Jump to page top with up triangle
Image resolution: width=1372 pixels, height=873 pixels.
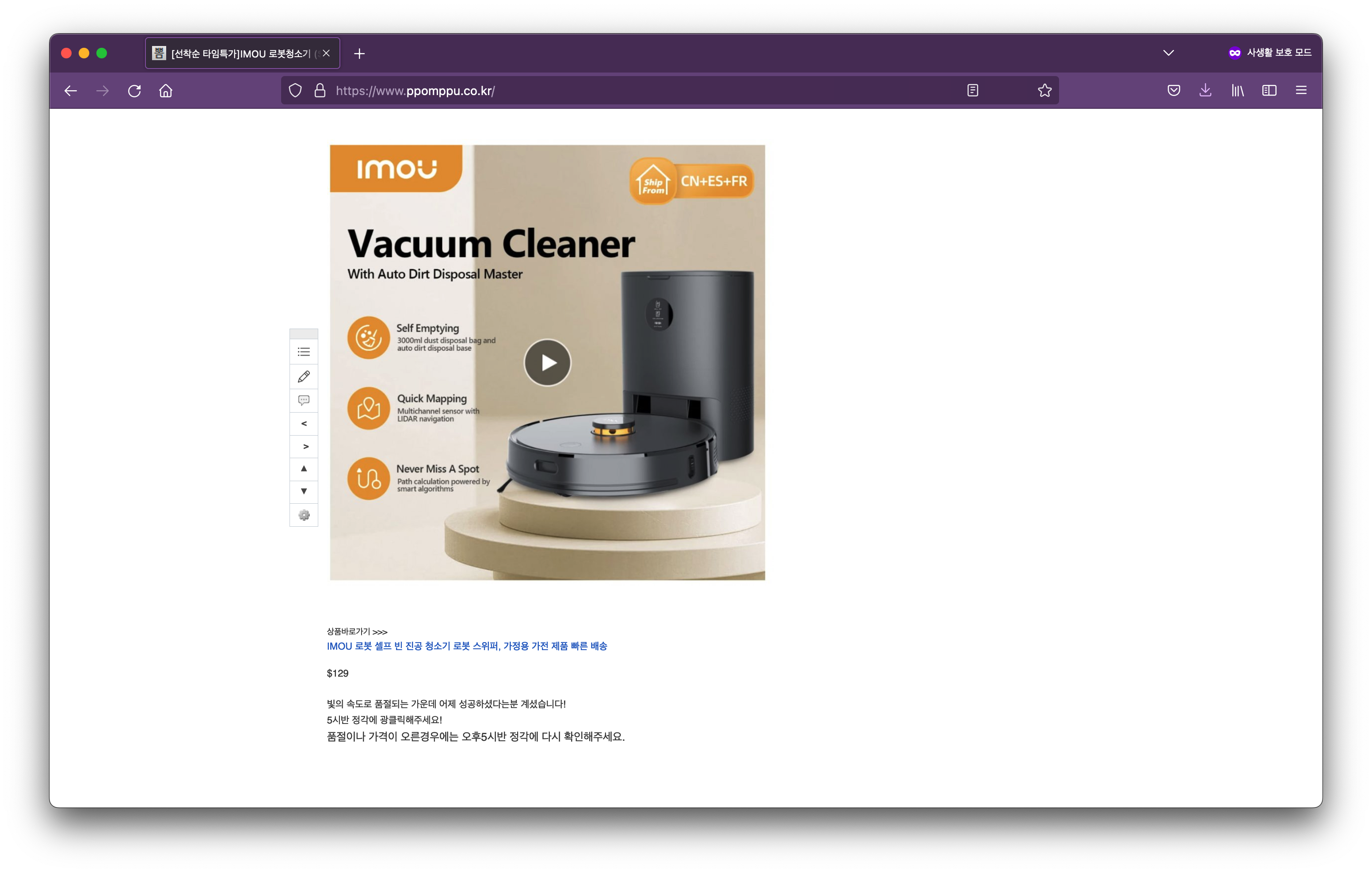pos(304,469)
